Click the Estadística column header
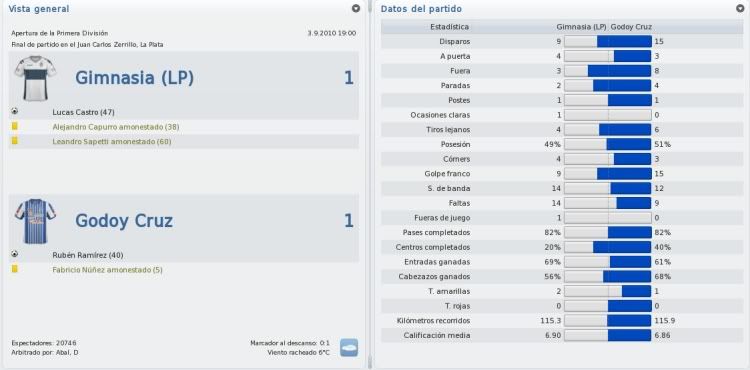 point(449,27)
